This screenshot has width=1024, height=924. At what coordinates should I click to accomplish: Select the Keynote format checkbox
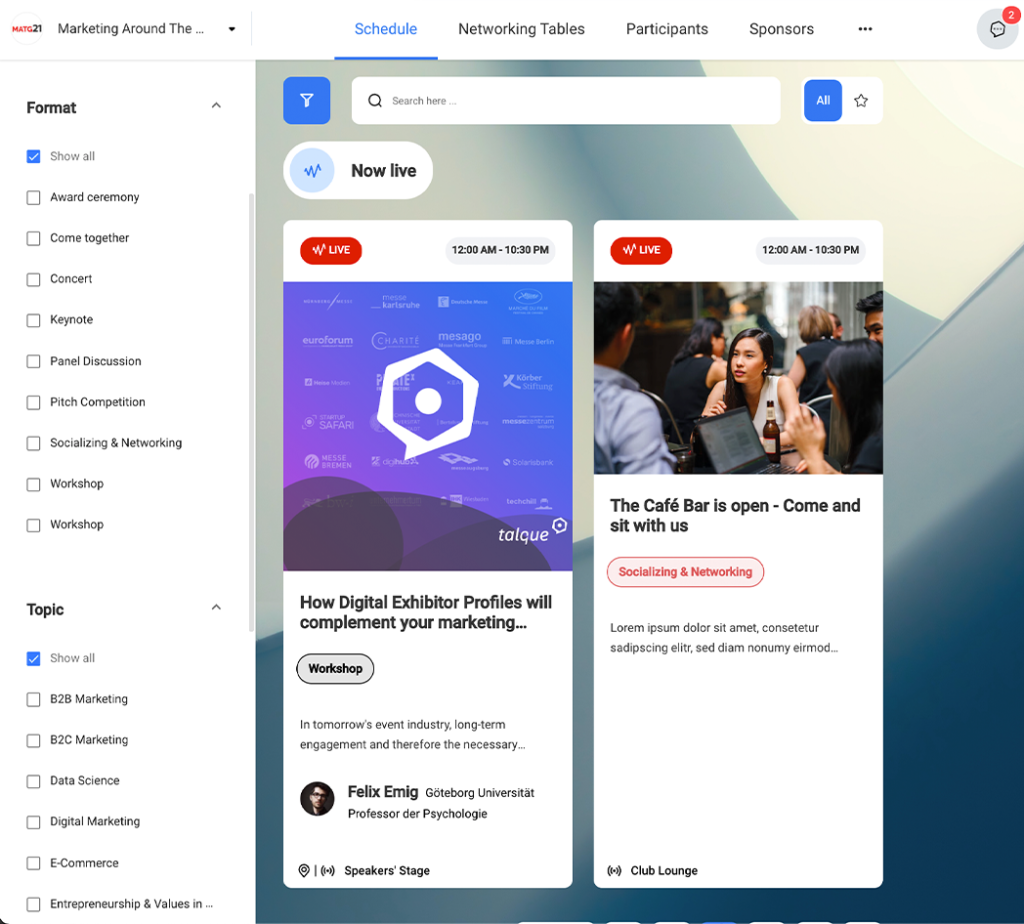click(x=33, y=320)
